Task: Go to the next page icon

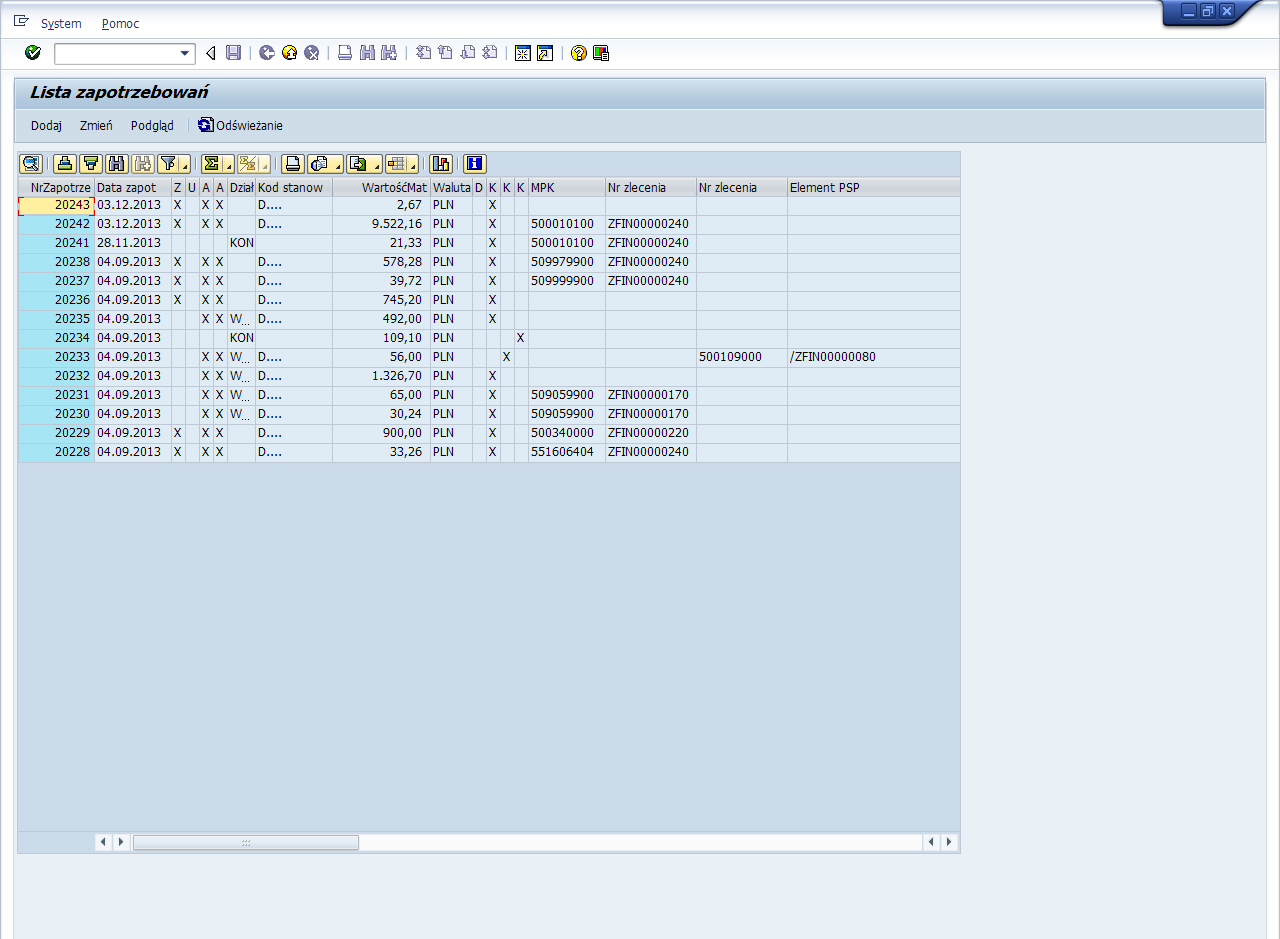Action: (x=467, y=53)
